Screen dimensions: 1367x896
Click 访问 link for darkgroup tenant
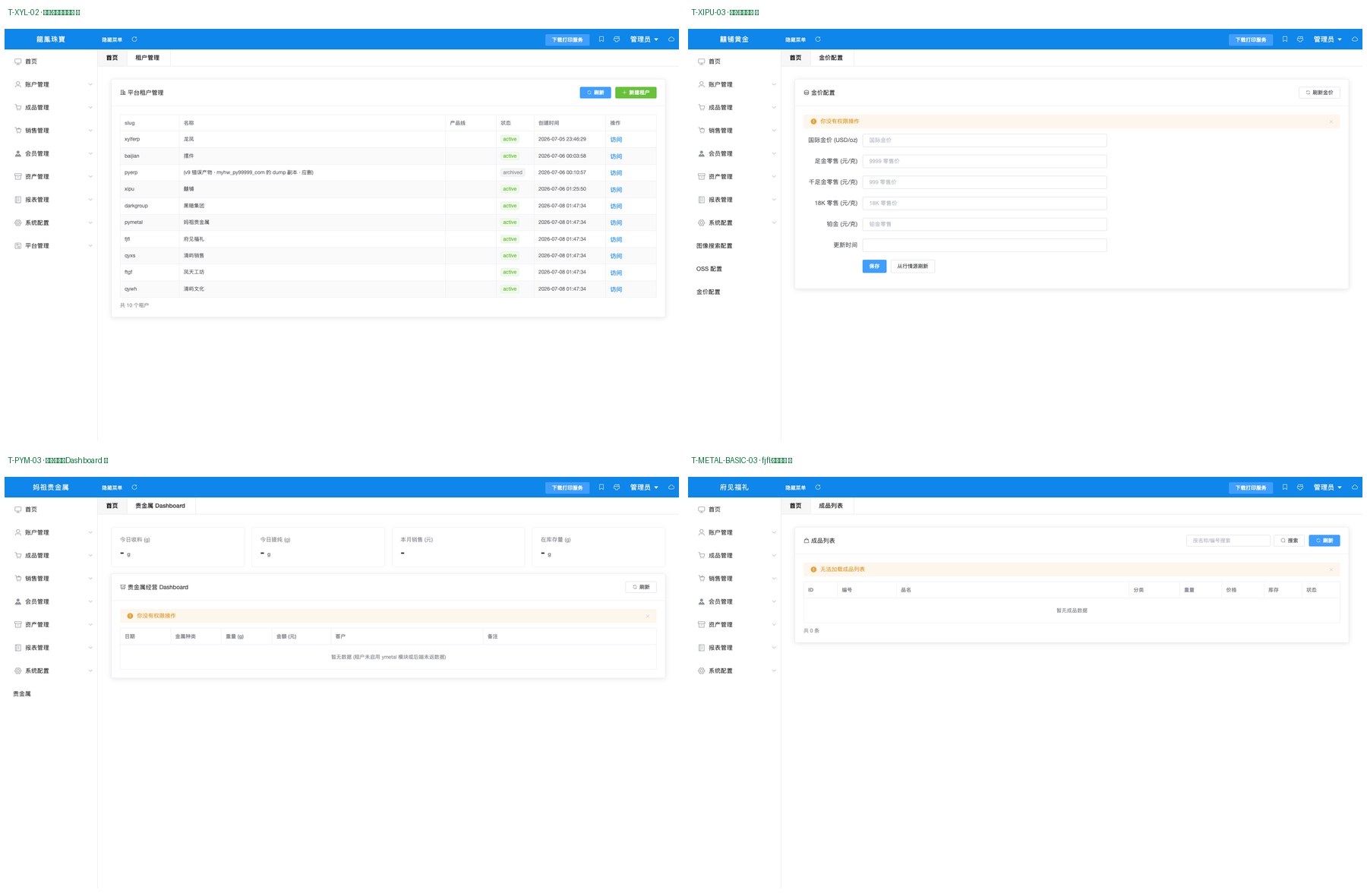[x=616, y=207]
